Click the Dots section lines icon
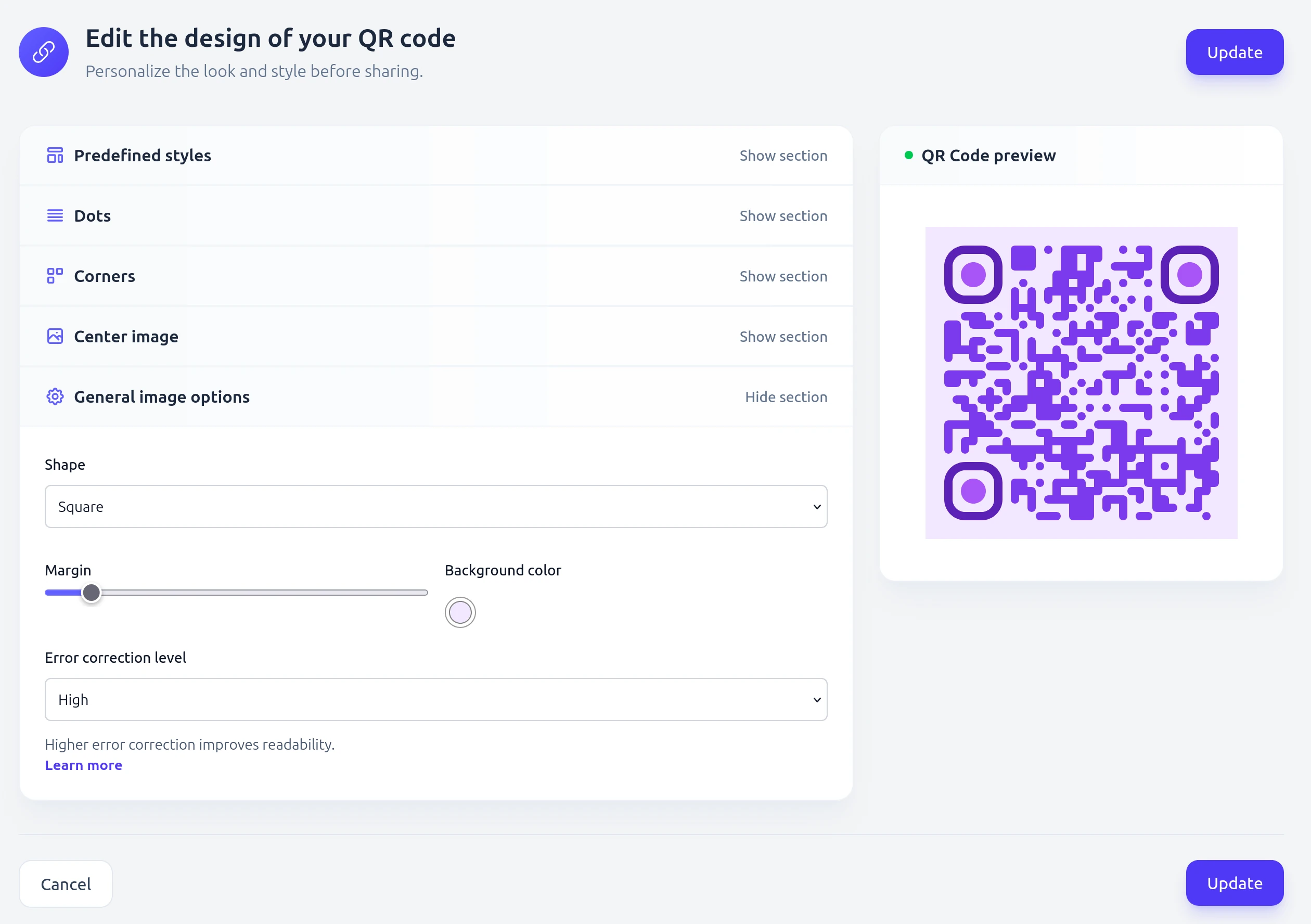This screenshot has width=1311, height=924. point(55,216)
